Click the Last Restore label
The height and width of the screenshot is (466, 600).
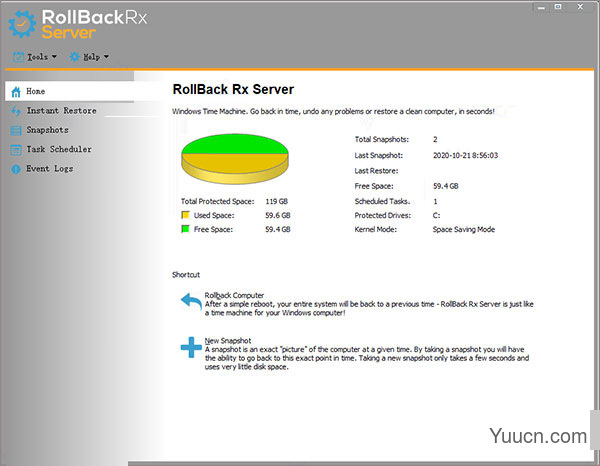click(x=376, y=171)
